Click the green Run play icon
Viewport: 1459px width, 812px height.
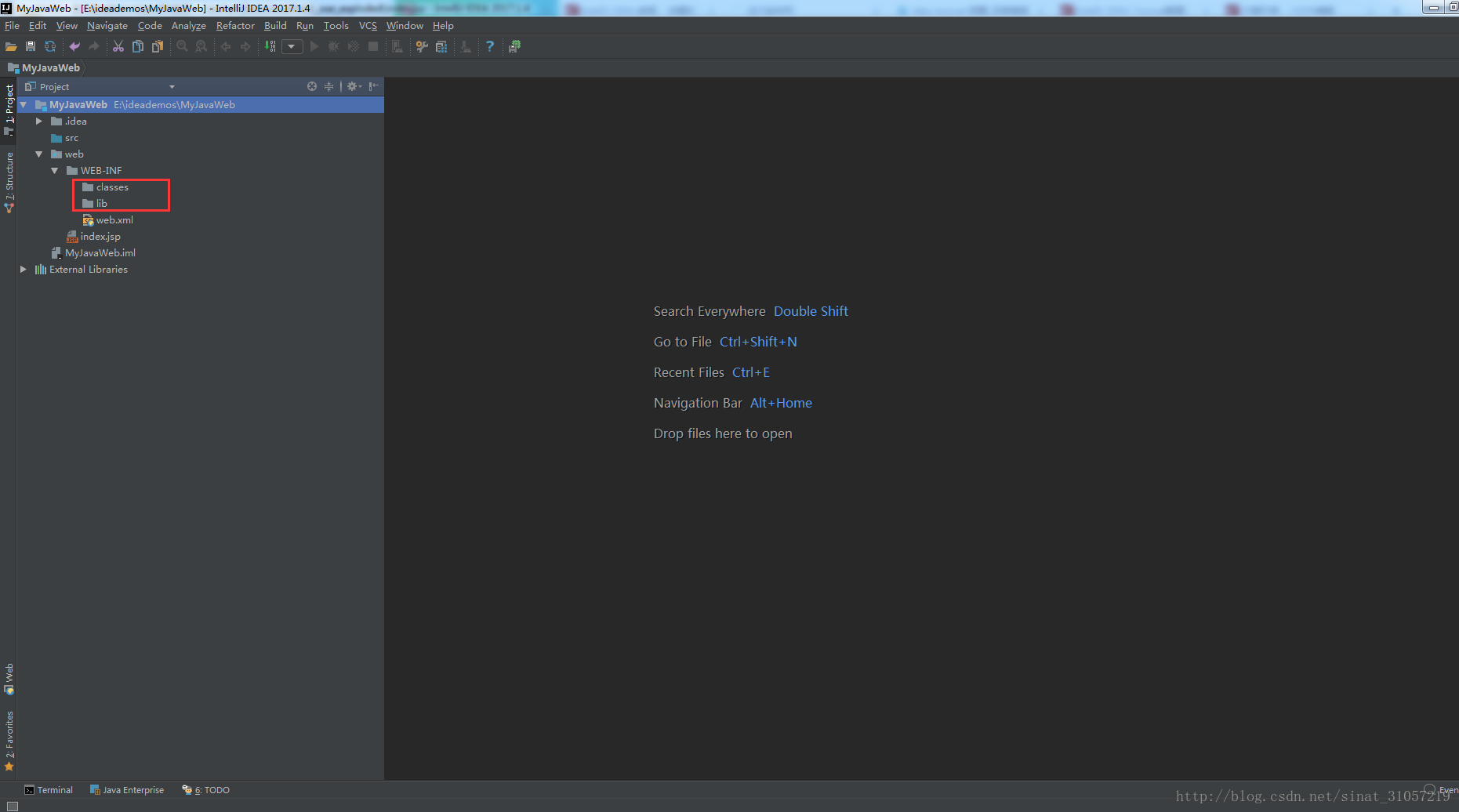[314, 47]
